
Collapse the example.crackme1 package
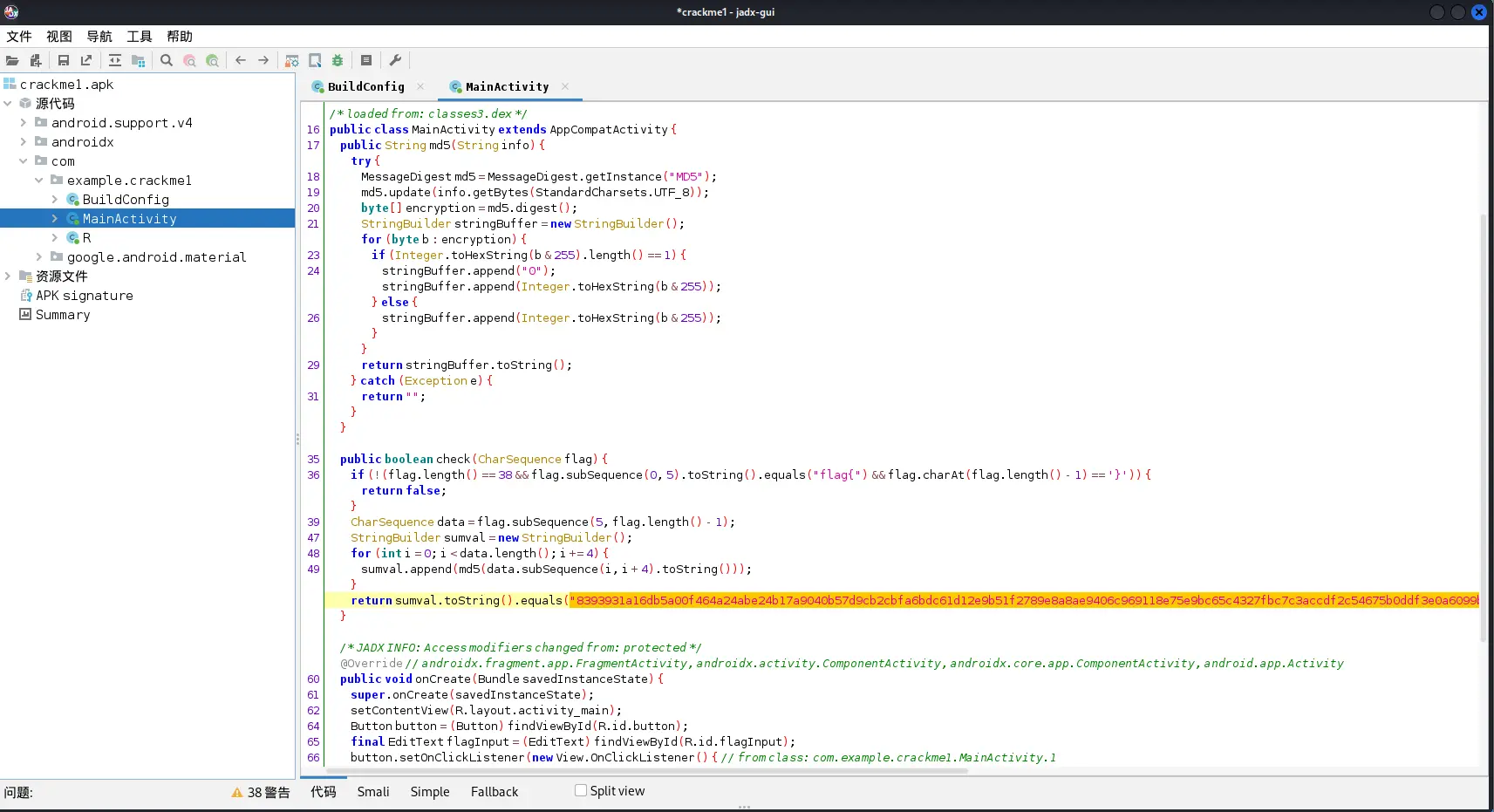39,181
